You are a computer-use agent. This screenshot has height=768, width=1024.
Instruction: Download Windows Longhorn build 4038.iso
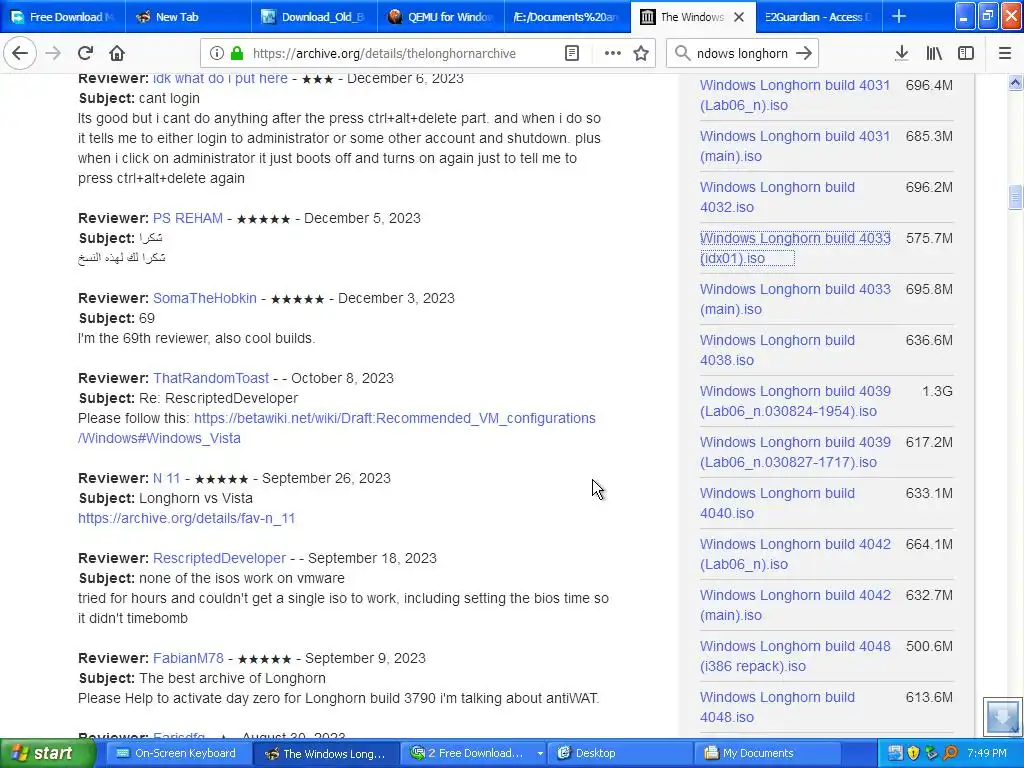(777, 349)
